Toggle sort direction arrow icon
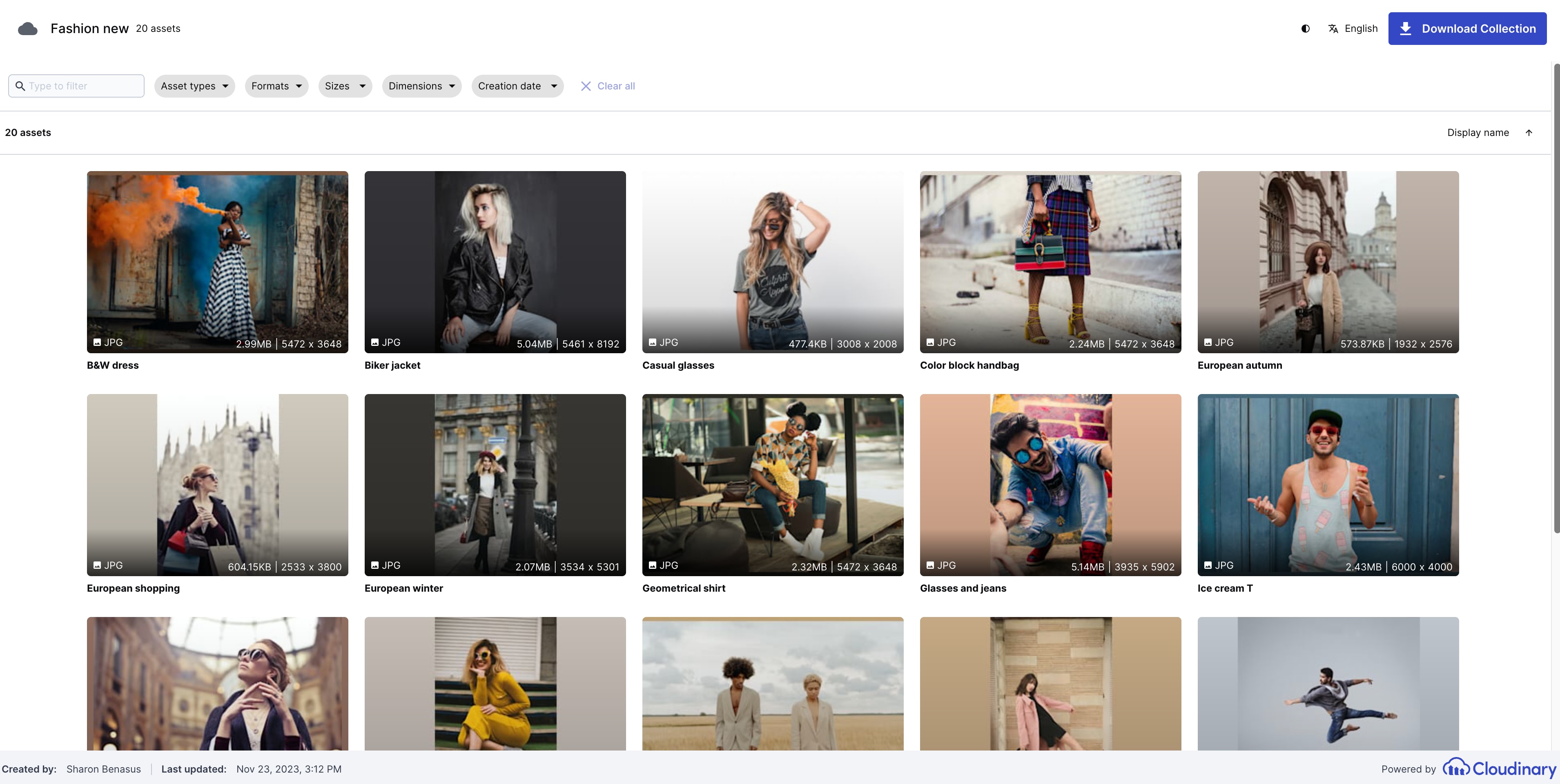 [x=1529, y=133]
